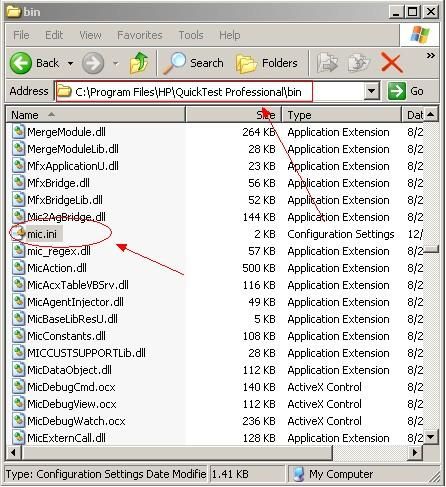Click the MicDebugWatch.ocx file name
The image size is (446, 487).
point(76,421)
